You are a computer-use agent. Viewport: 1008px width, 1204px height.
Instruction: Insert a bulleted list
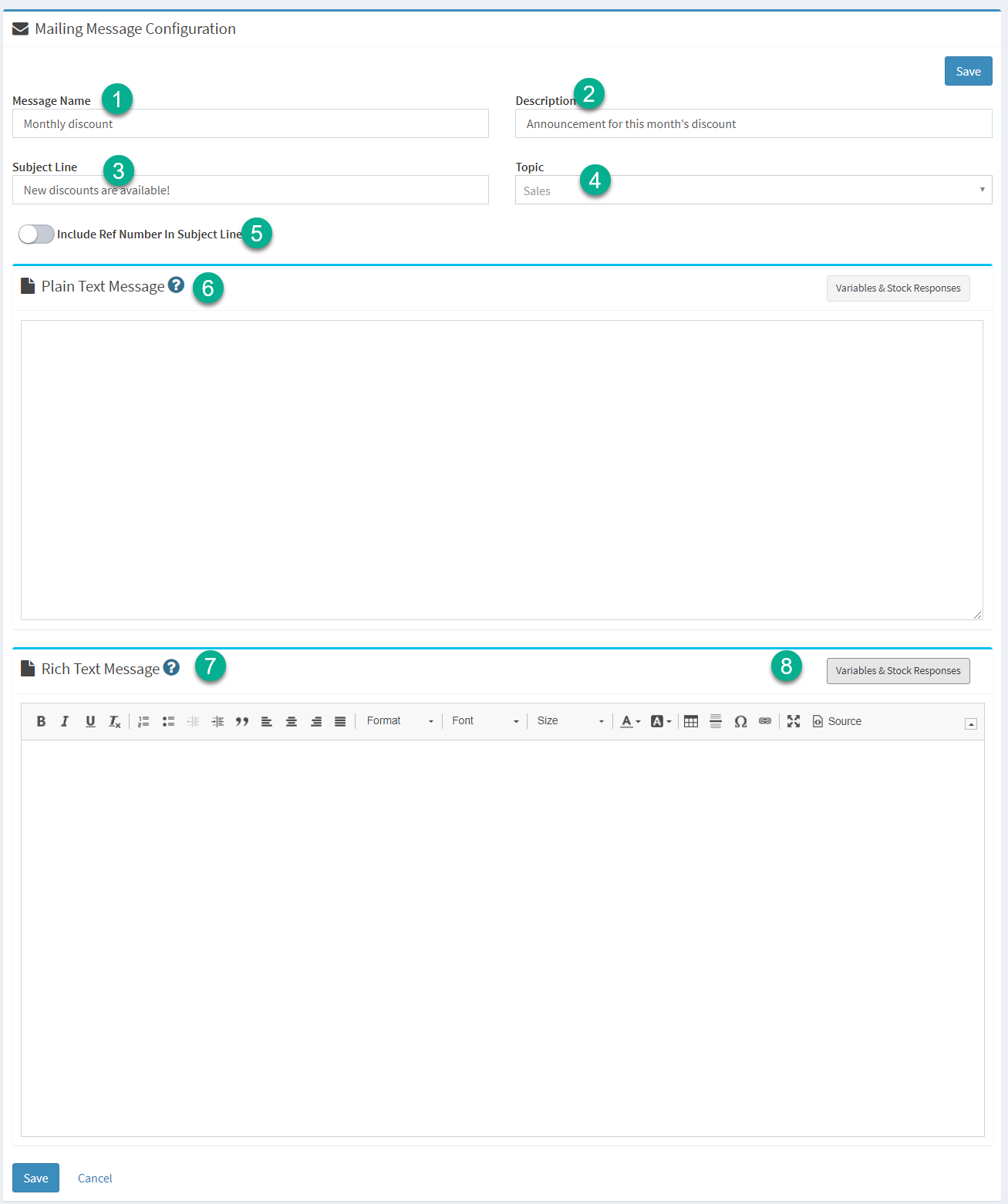tap(168, 721)
